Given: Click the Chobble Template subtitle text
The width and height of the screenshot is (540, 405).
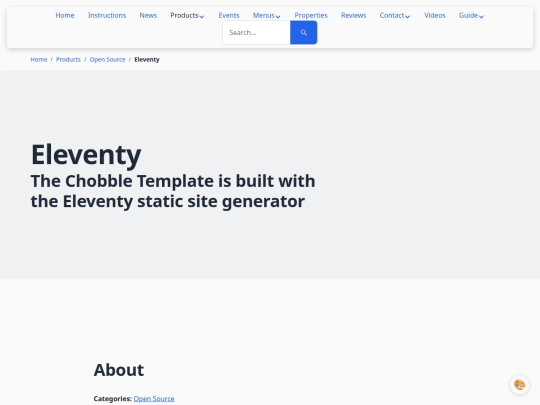Looking at the screenshot, I should 173,191.
